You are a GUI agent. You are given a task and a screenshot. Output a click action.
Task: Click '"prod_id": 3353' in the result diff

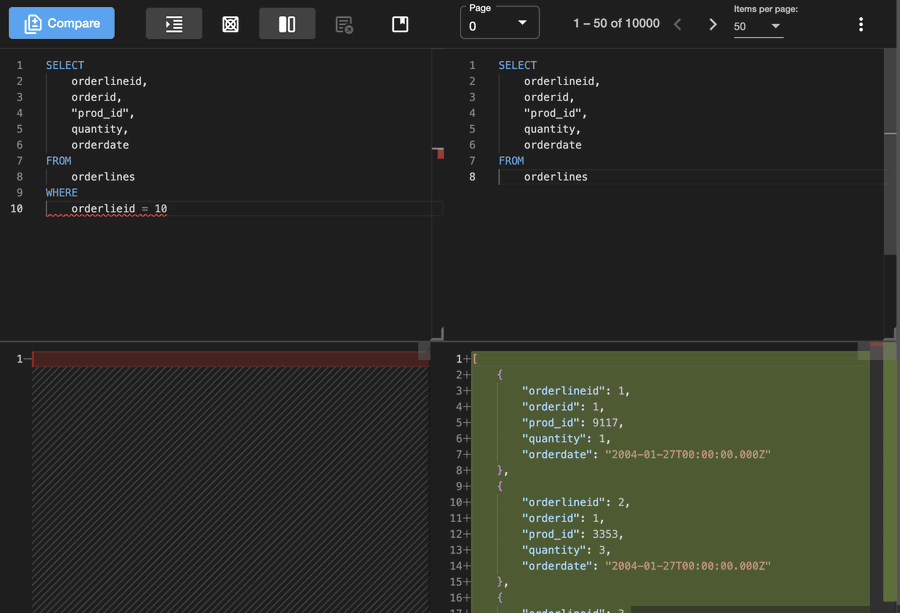(569, 534)
